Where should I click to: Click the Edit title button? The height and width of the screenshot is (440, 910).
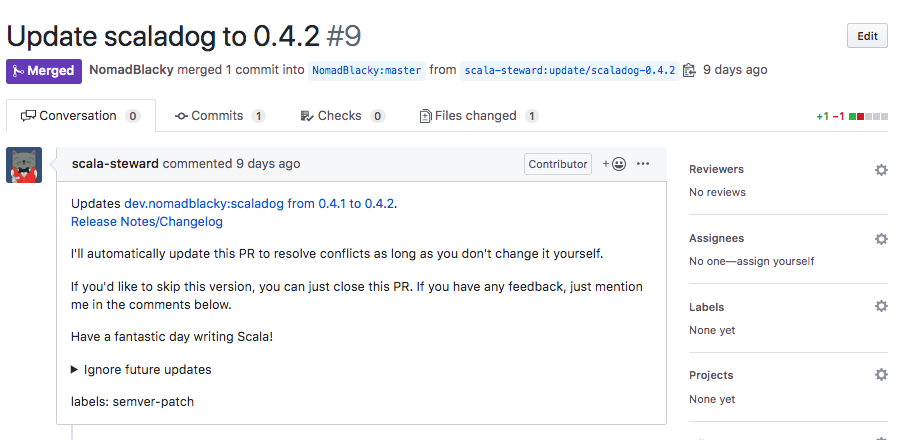pyautogui.click(x=867, y=36)
